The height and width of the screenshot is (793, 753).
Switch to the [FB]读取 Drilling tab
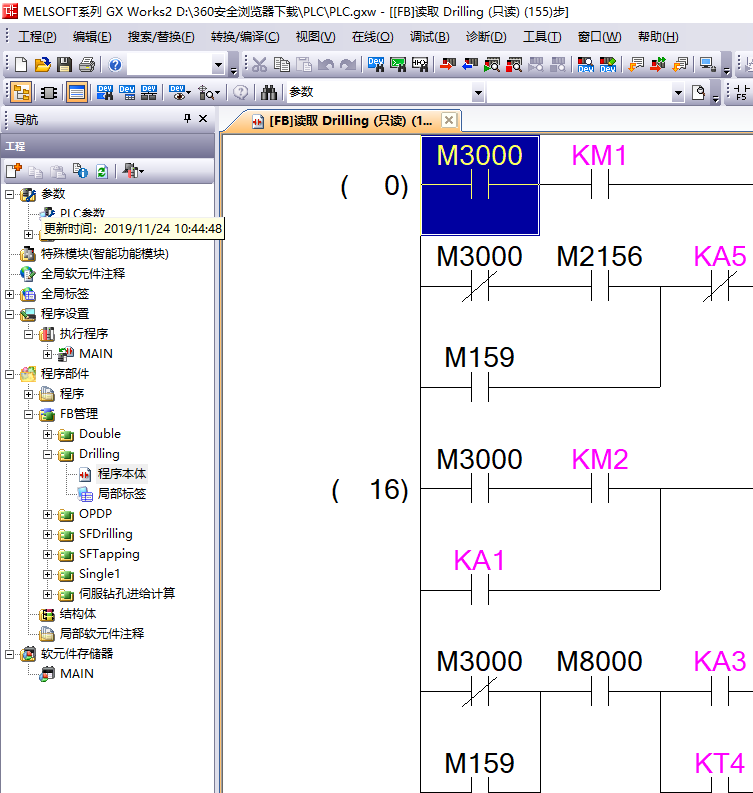pos(340,120)
